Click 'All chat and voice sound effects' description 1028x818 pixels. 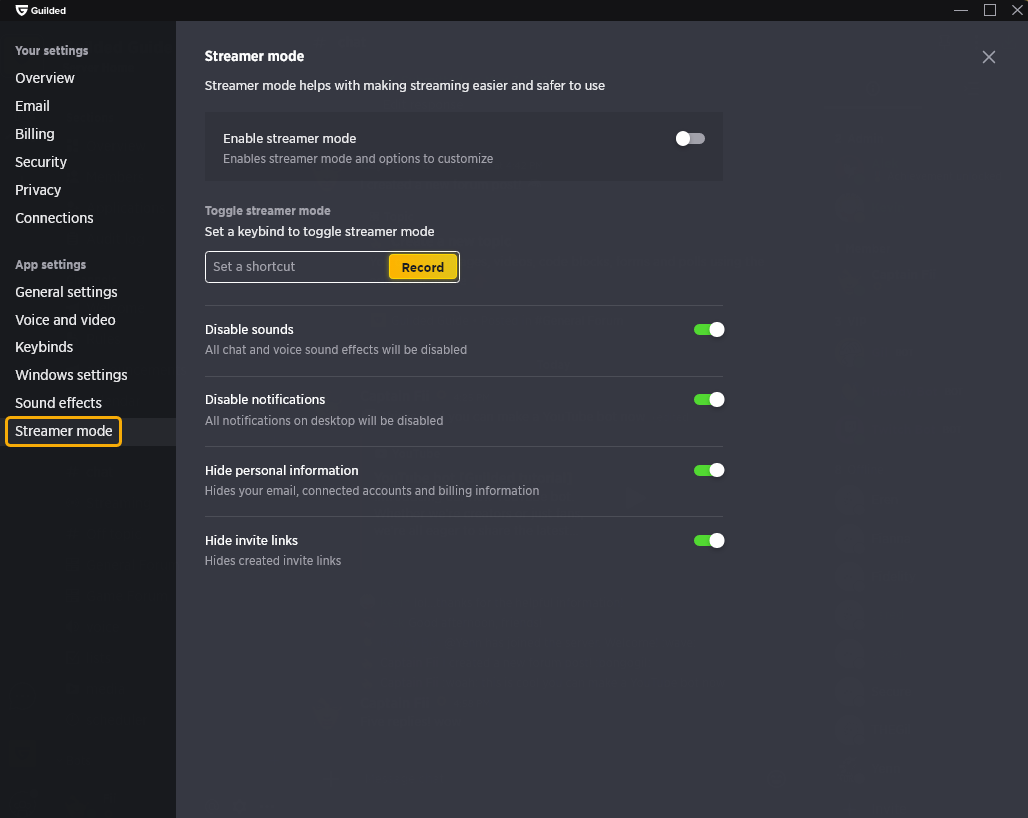click(x=336, y=350)
